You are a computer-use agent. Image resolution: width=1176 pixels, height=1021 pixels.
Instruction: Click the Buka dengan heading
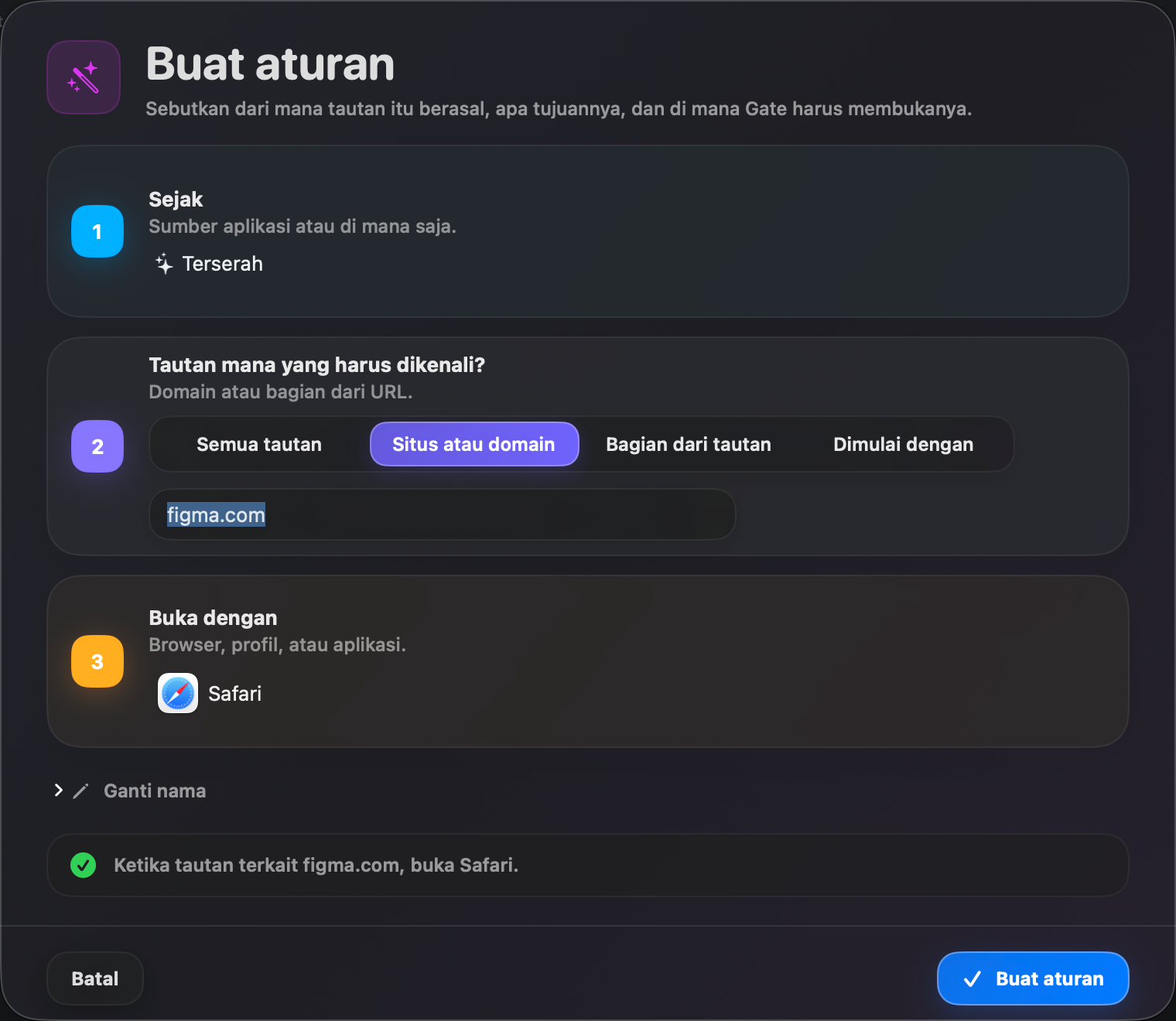[x=213, y=618]
